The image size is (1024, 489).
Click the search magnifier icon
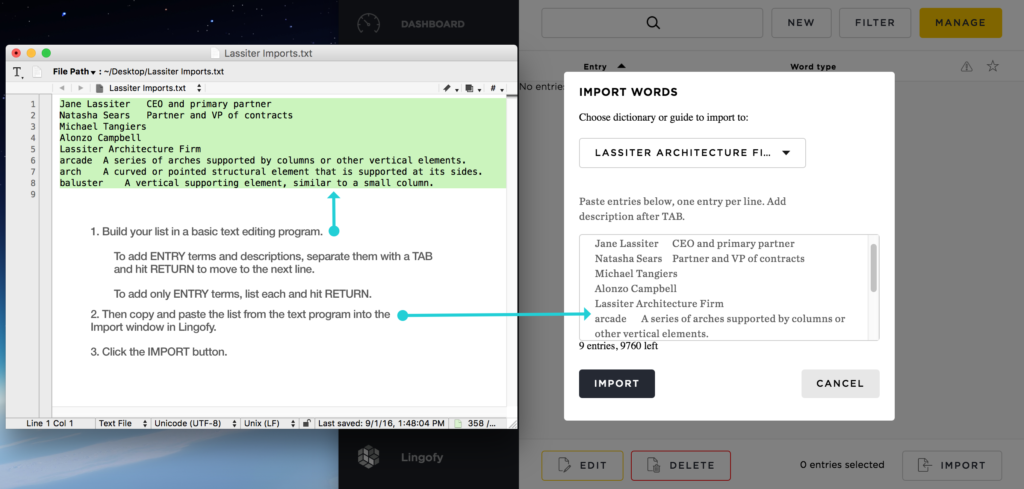point(653,23)
